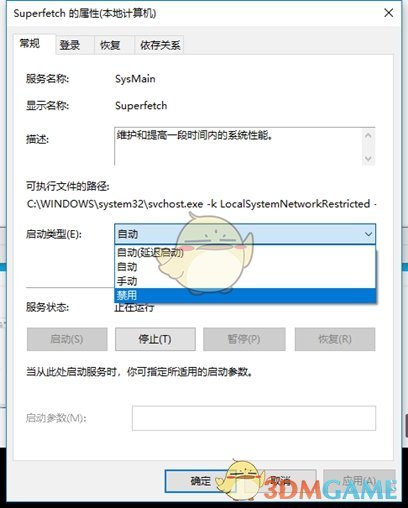Screen dimensions: 408x508
Task: Open the 依存关系 tab
Action: pos(159,45)
